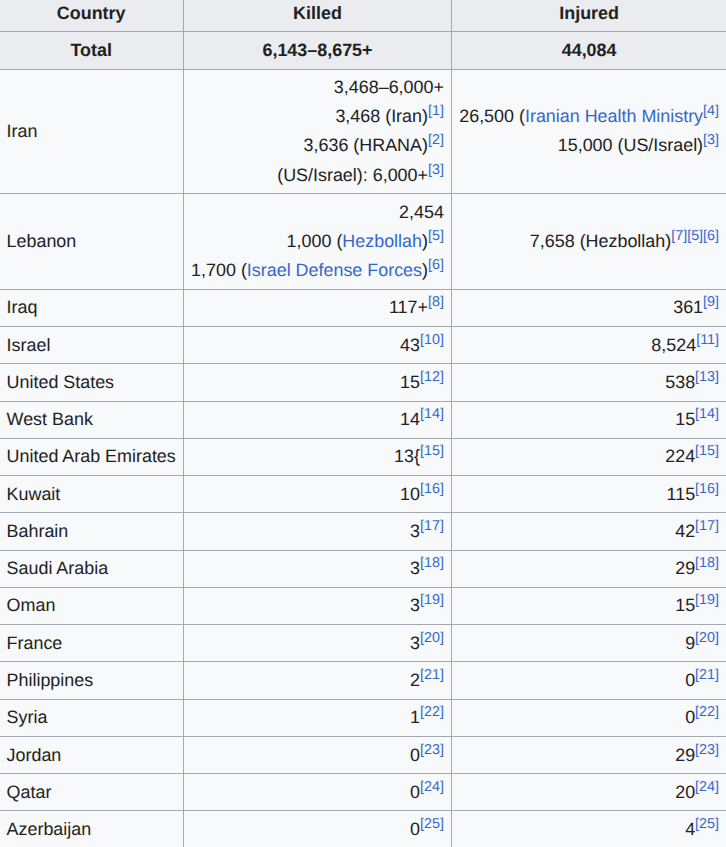Click the Lebanon country cell
The height and width of the screenshot is (847, 726).
(91, 241)
